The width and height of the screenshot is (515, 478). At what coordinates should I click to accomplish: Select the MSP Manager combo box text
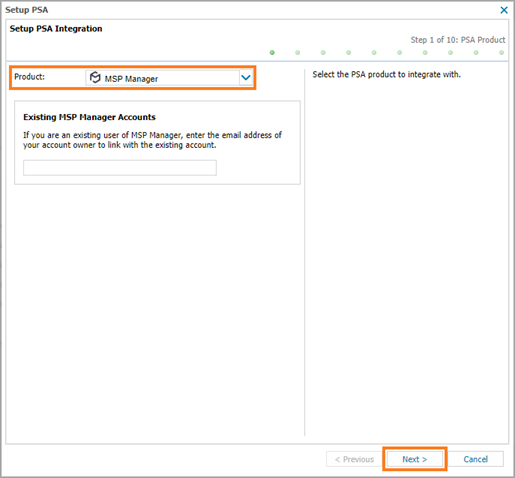coord(131,79)
